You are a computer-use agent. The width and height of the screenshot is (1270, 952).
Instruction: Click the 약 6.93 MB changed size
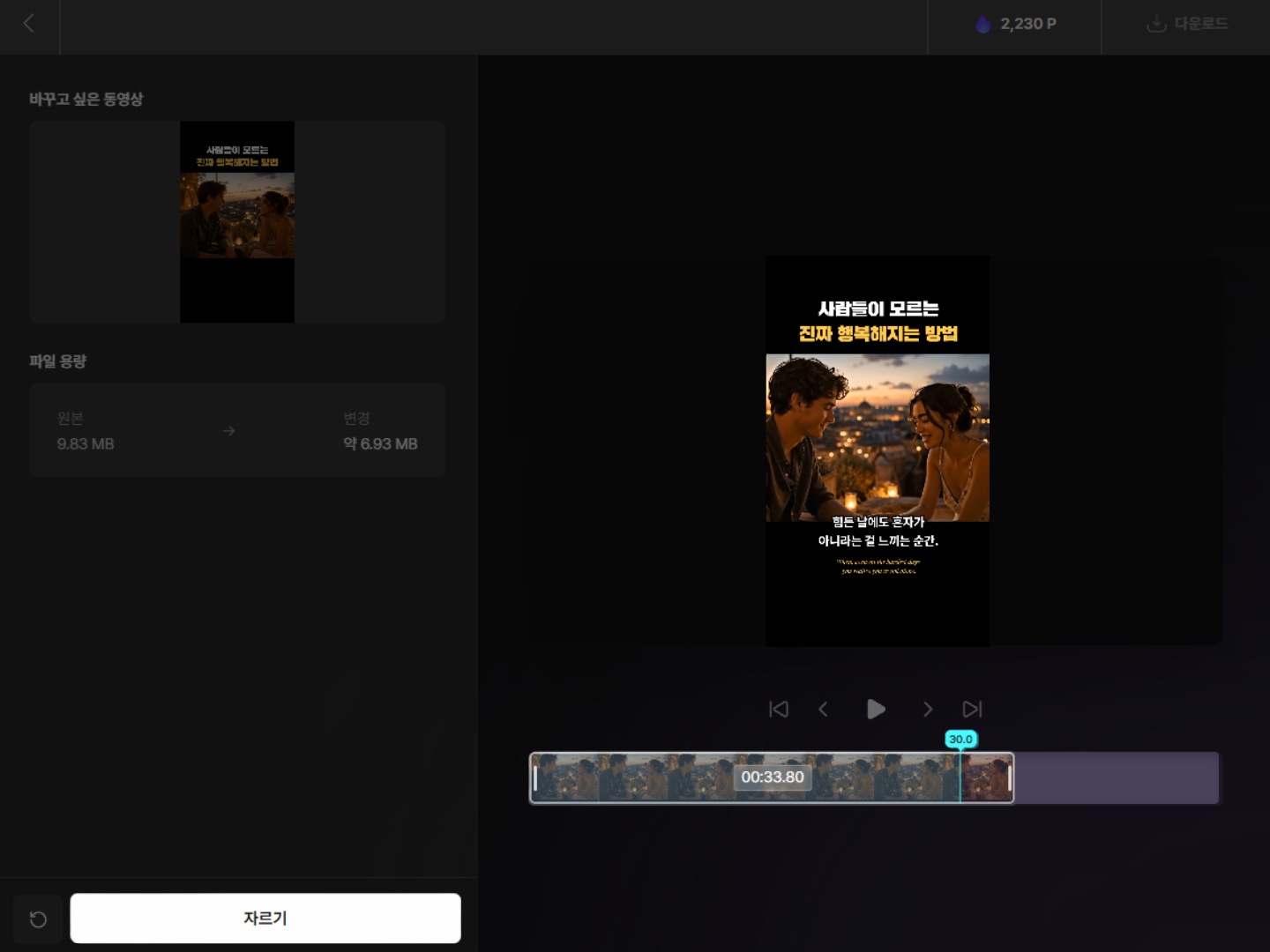point(380,444)
